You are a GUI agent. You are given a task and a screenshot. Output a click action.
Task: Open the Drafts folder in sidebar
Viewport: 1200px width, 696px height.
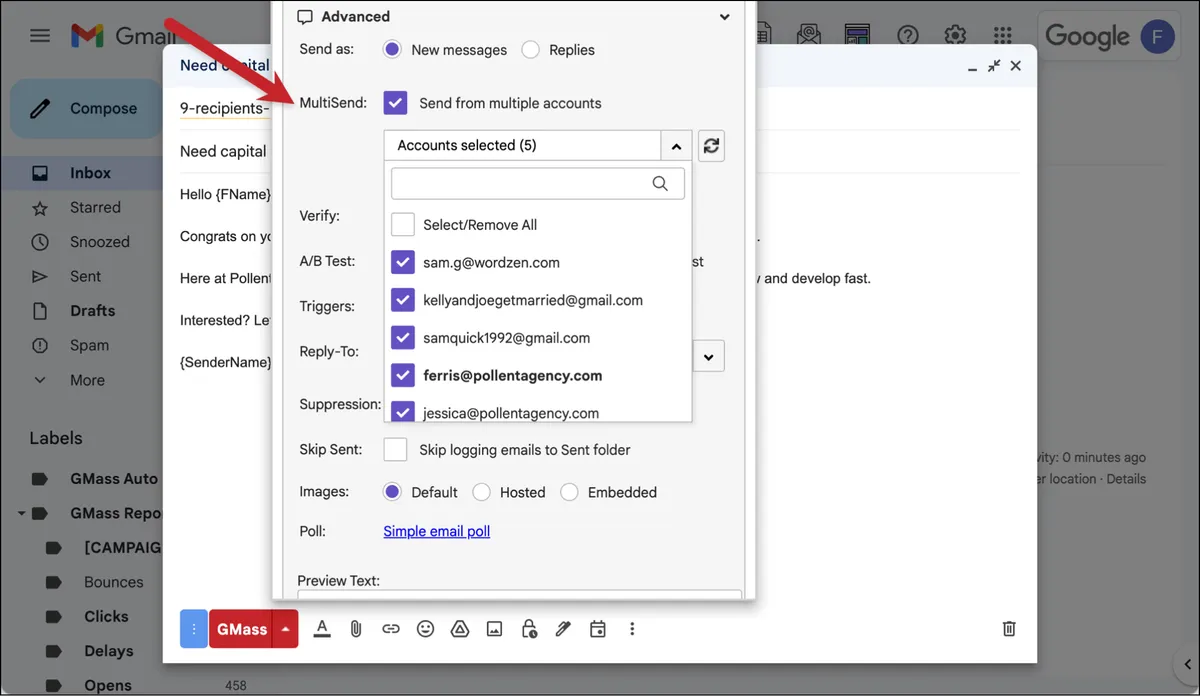pos(93,311)
